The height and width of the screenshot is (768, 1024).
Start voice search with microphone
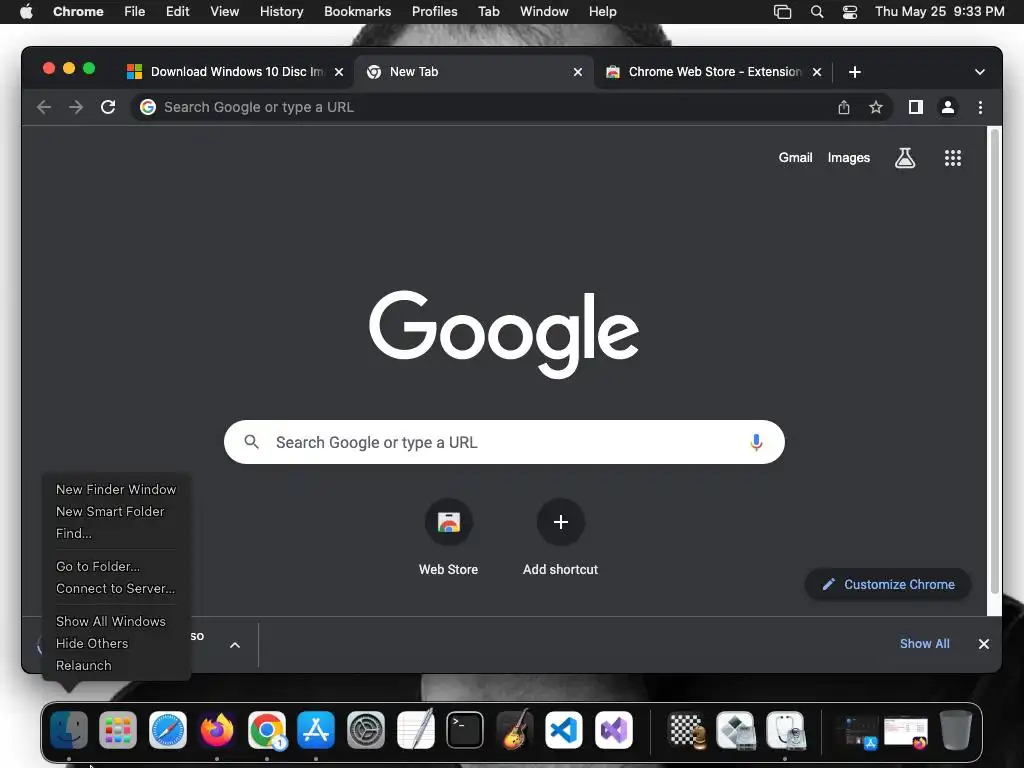click(x=756, y=442)
